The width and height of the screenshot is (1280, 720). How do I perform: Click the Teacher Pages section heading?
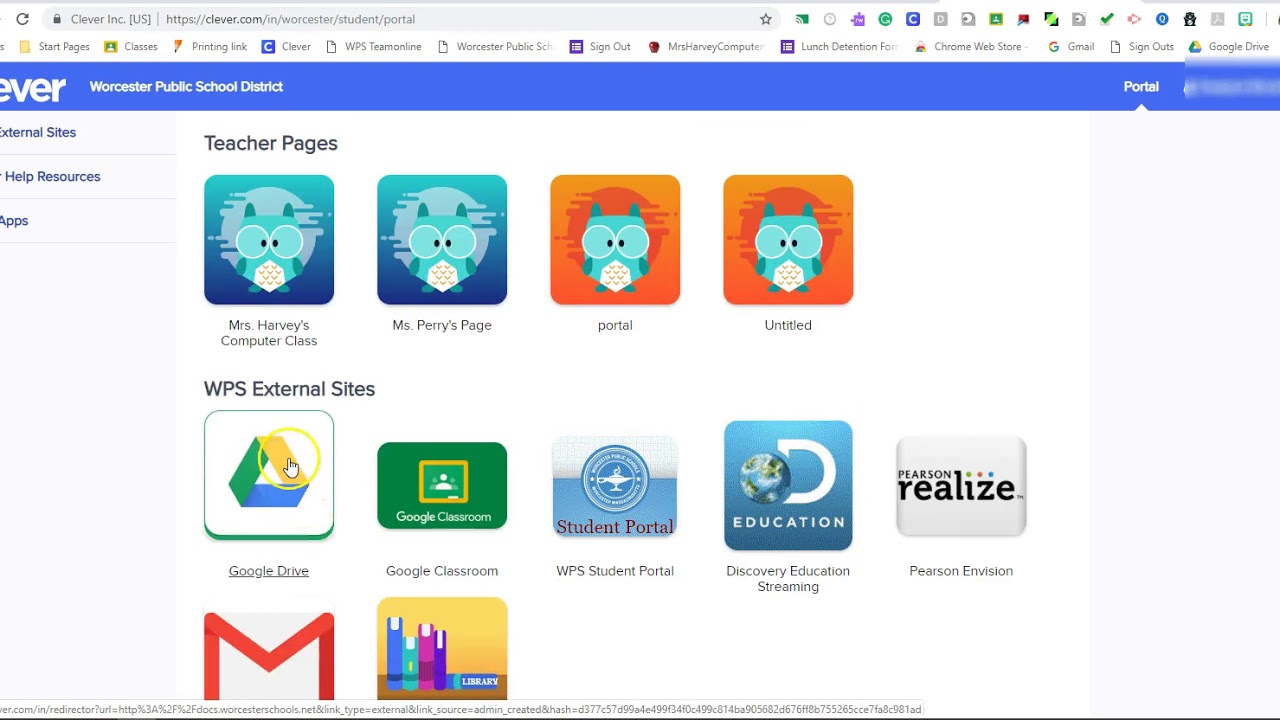tap(271, 143)
